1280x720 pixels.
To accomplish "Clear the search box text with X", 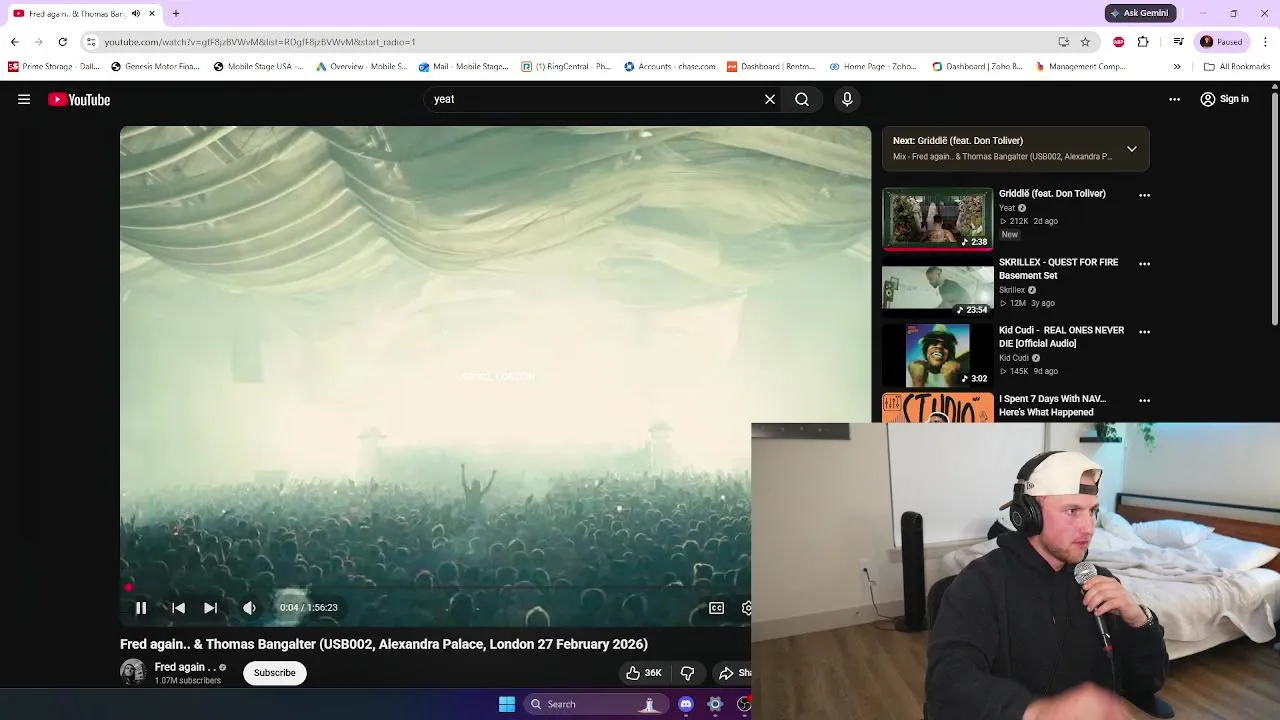I will pyautogui.click(x=770, y=99).
